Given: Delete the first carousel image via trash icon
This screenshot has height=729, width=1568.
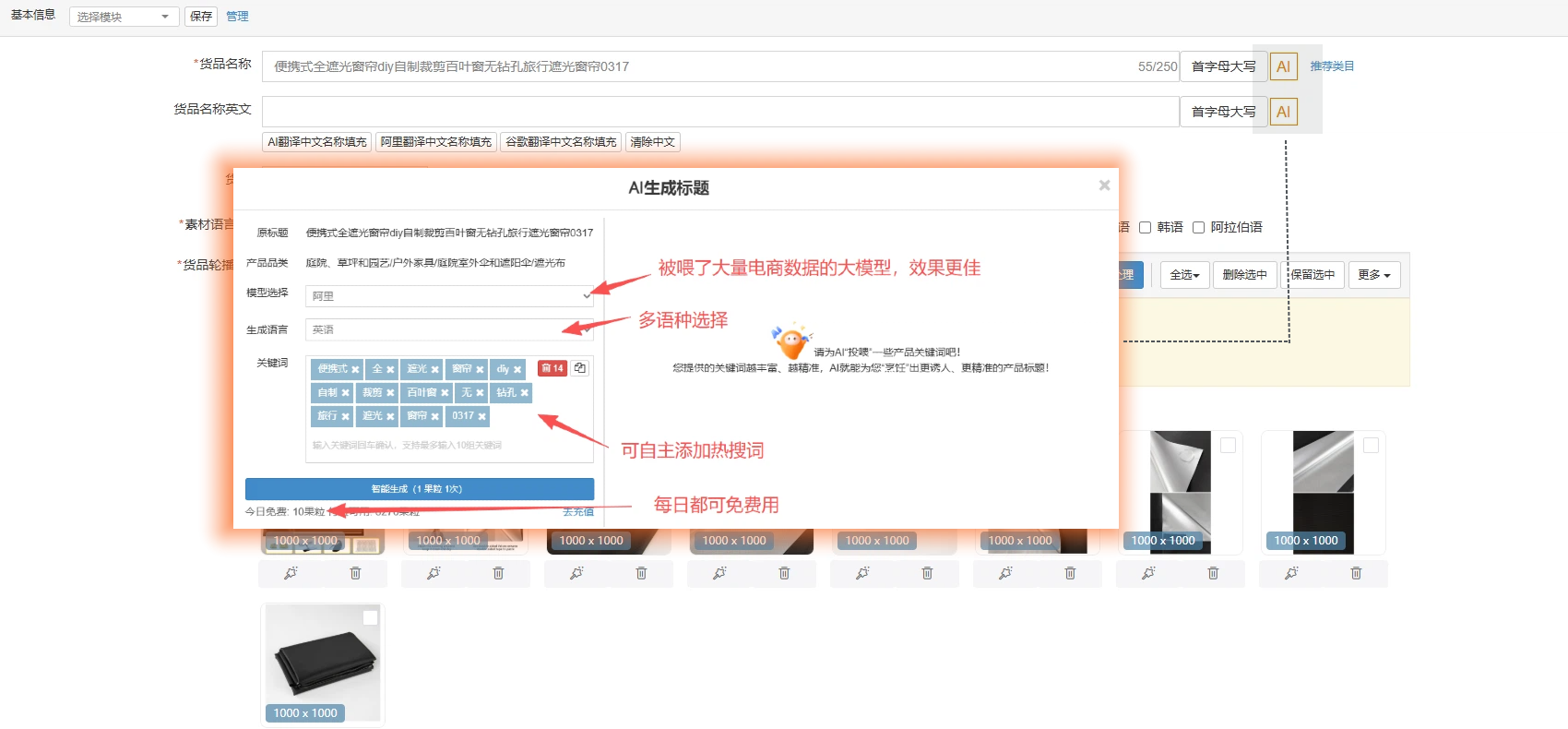Looking at the screenshot, I should (x=355, y=573).
